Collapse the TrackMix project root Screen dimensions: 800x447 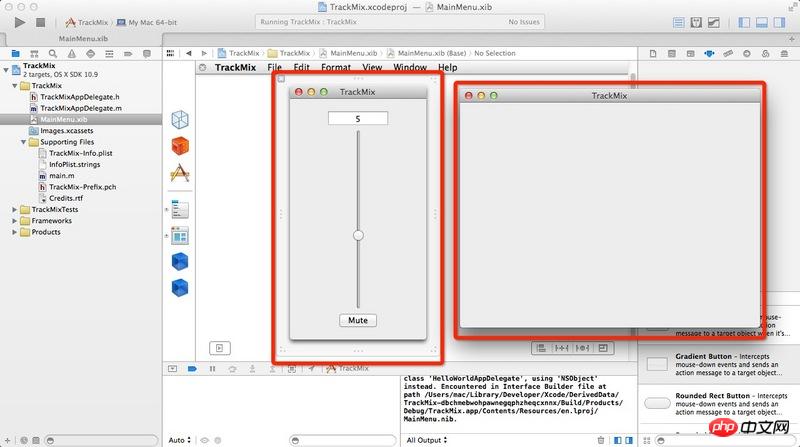tap(6, 69)
